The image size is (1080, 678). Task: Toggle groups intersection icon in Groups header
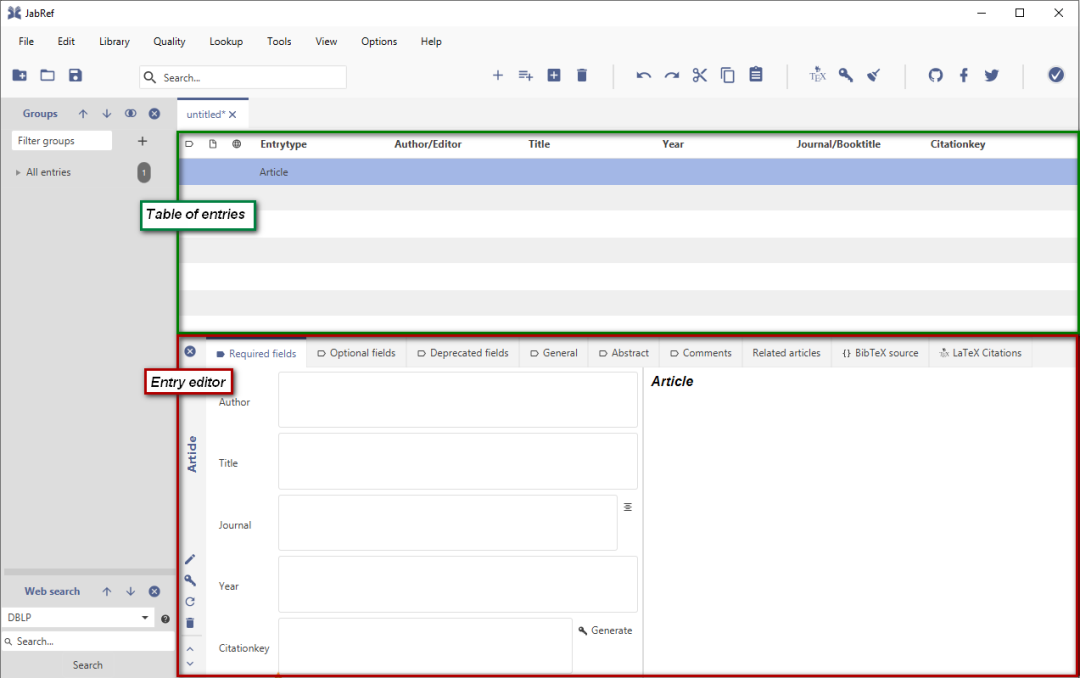130,113
